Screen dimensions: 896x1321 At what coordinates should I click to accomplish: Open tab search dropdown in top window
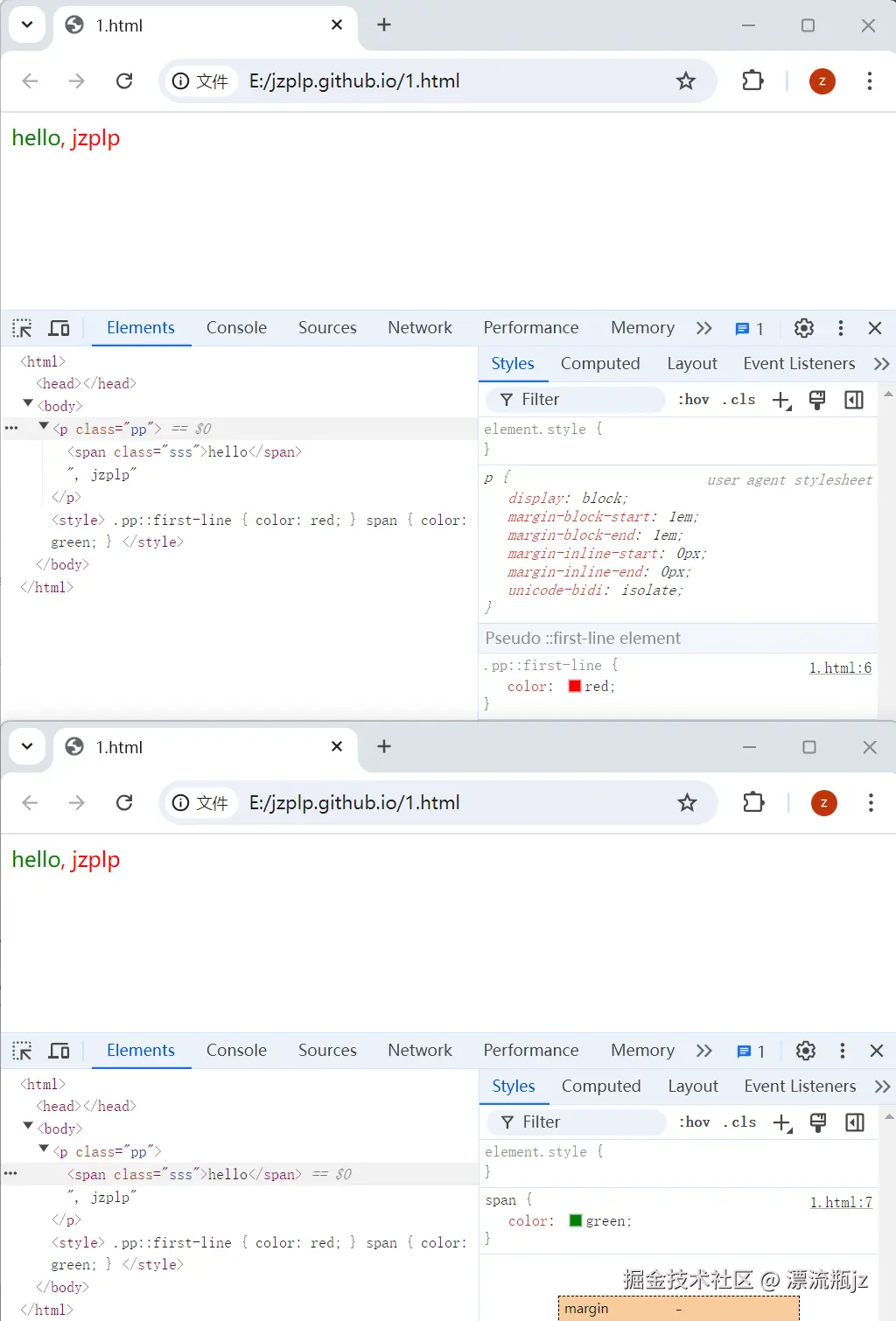click(27, 24)
